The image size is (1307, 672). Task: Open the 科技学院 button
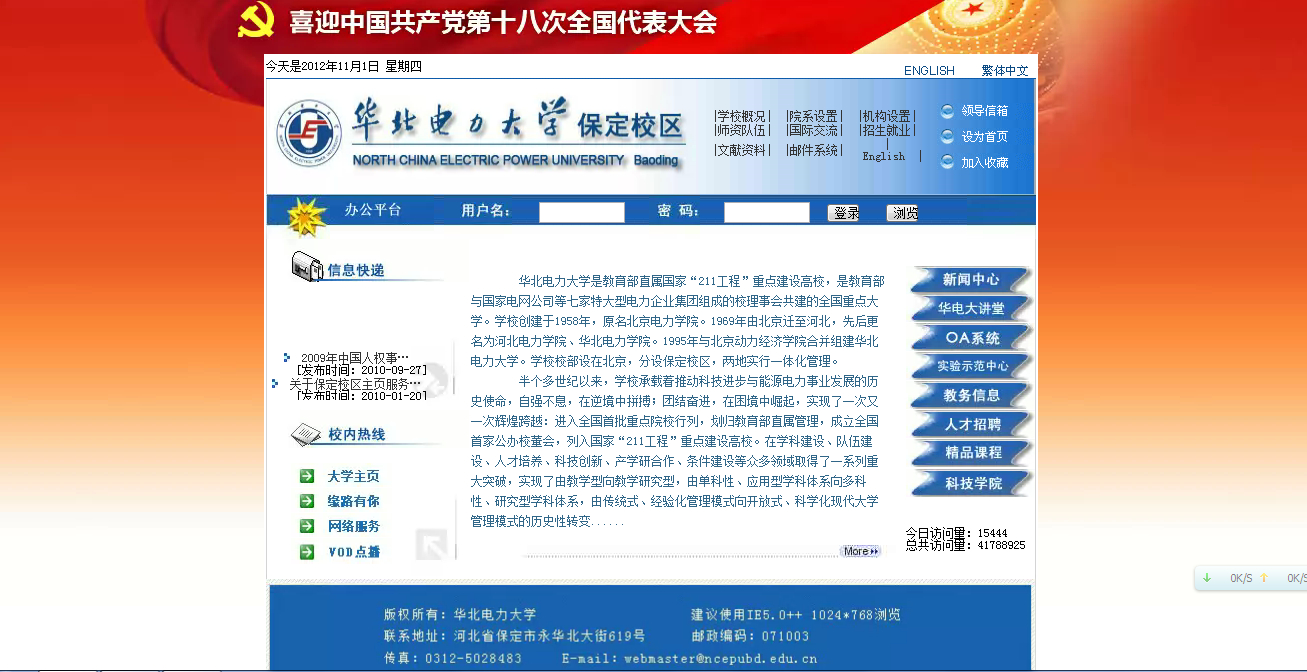click(x=971, y=483)
